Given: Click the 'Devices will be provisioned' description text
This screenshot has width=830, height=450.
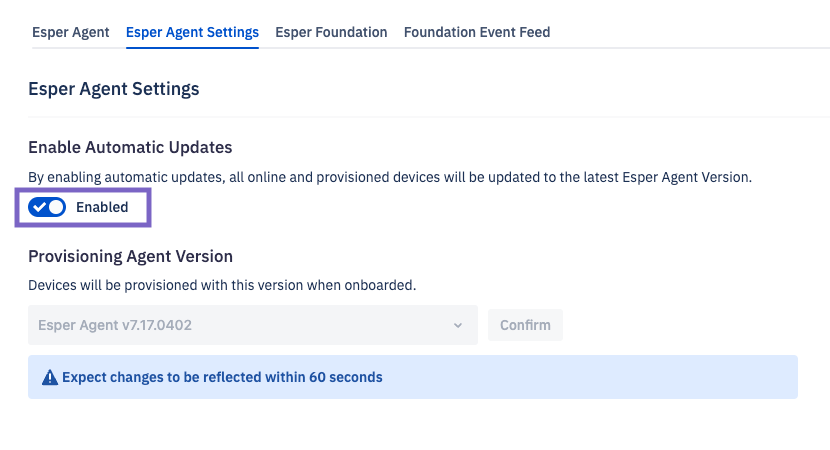Looking at the screenshot, I should [x=221, y=285].
